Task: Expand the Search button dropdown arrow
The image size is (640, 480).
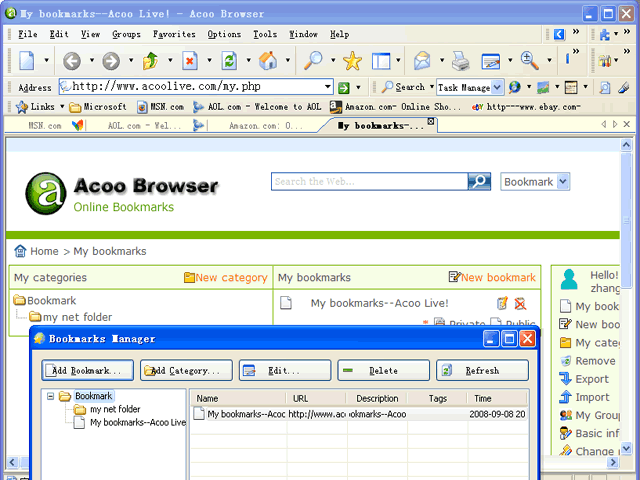Action: [431, 87]
